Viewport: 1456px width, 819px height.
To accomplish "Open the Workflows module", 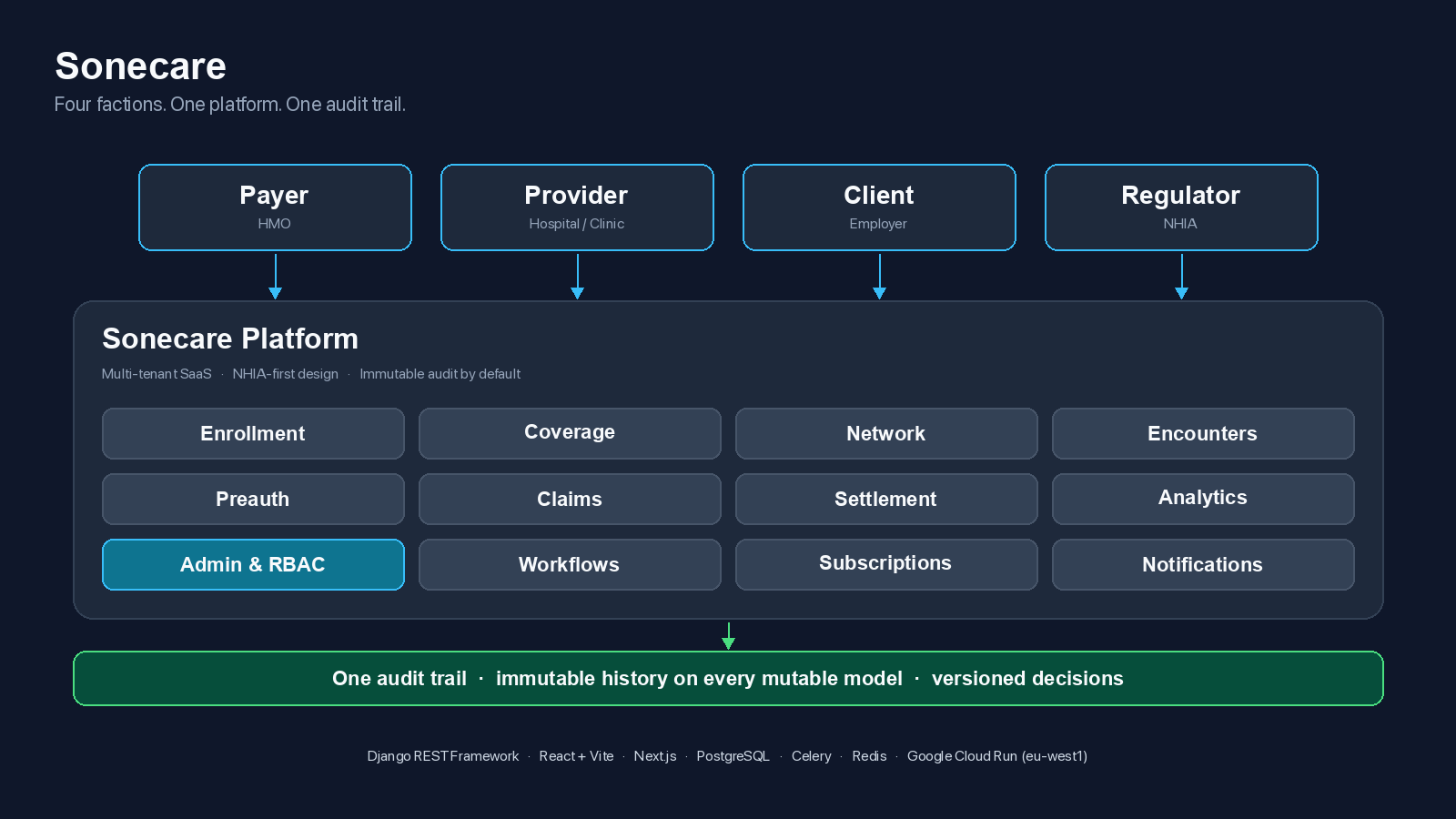I will pyautogui.click(x=570, y=564).
